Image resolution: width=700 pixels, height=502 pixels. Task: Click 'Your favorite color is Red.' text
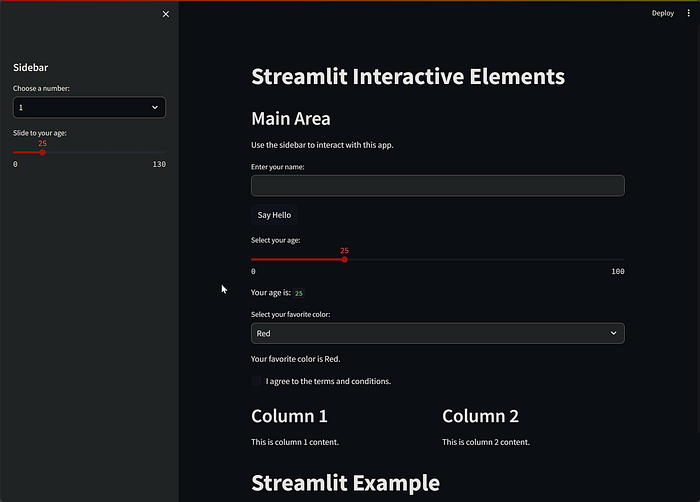296,359
